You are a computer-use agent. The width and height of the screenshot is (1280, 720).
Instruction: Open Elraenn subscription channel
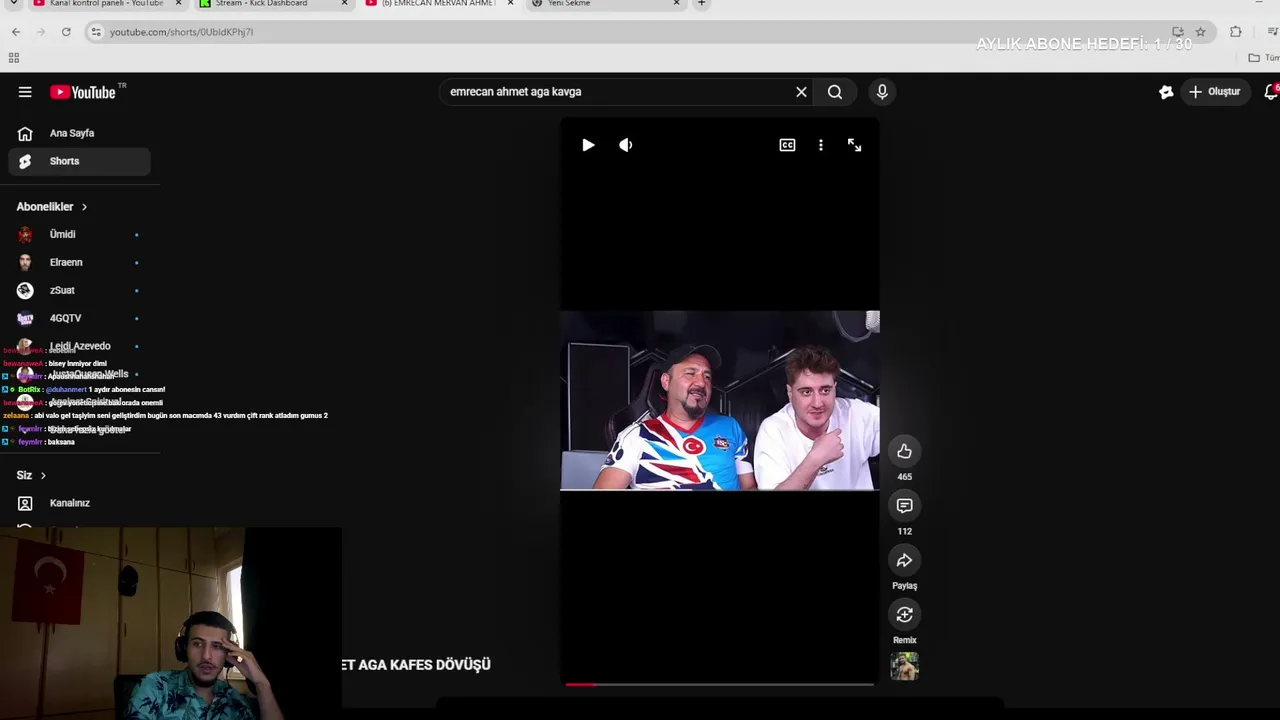80,262
